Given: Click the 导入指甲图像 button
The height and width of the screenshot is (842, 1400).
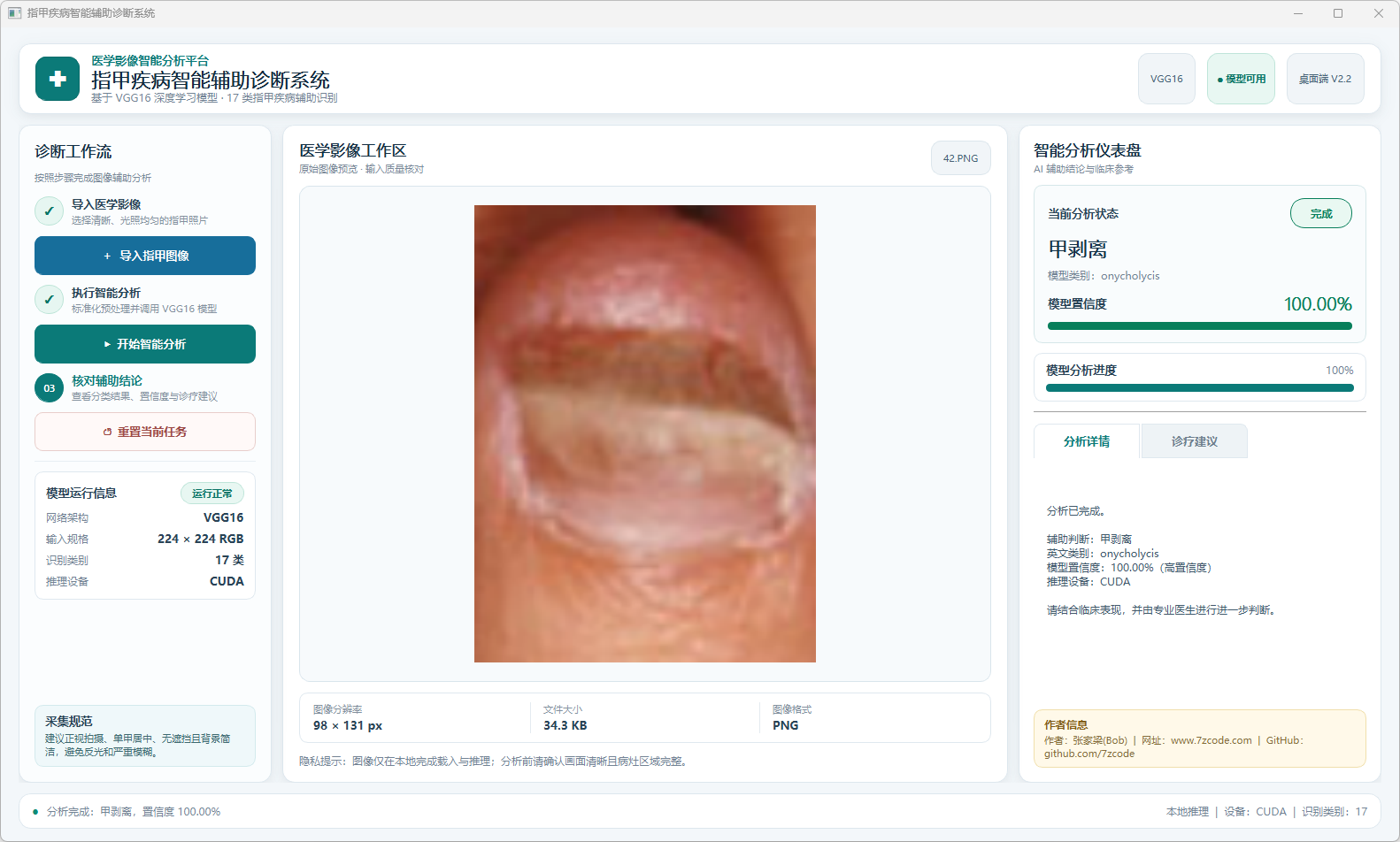Looking at the screenshot, I should pyautogui.click(x=145, y=256).
